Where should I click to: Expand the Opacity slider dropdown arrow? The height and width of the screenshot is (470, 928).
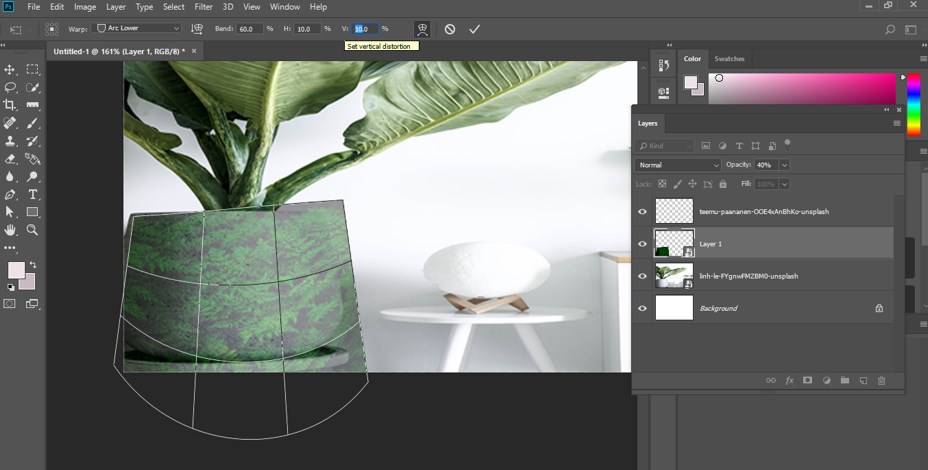coord(784,164)
